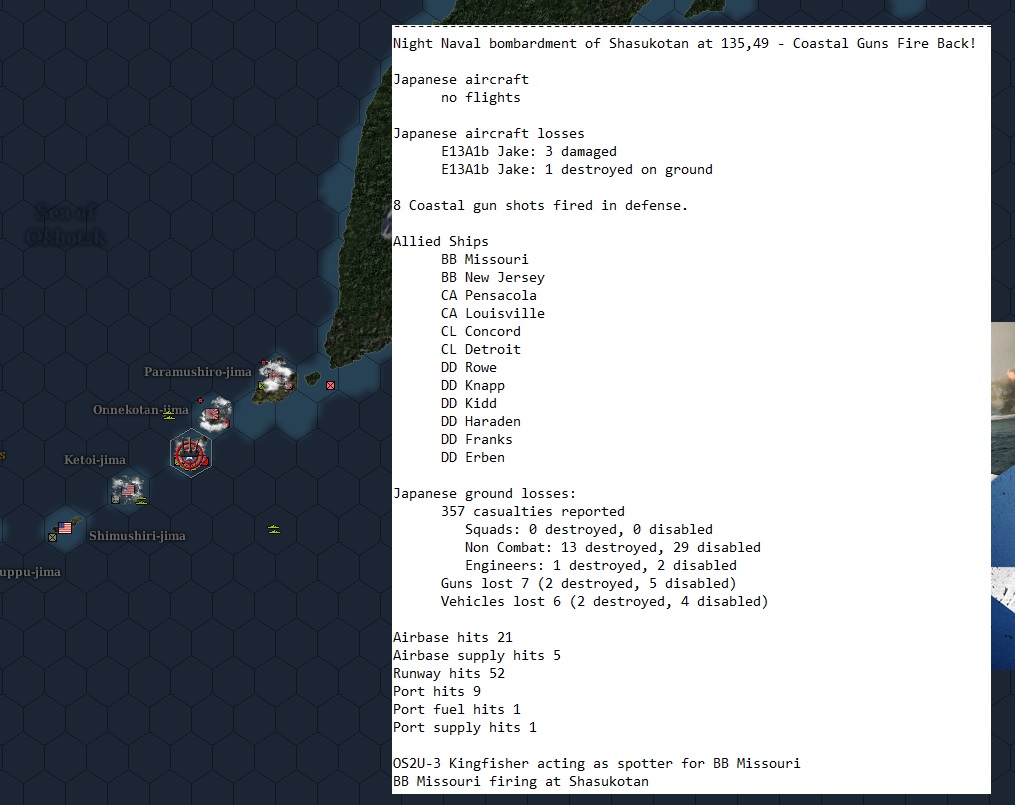Select the lone yellow task force in open sea
Image resolution: width=1015 pixels, height=805 pixels.
point(274,529)
